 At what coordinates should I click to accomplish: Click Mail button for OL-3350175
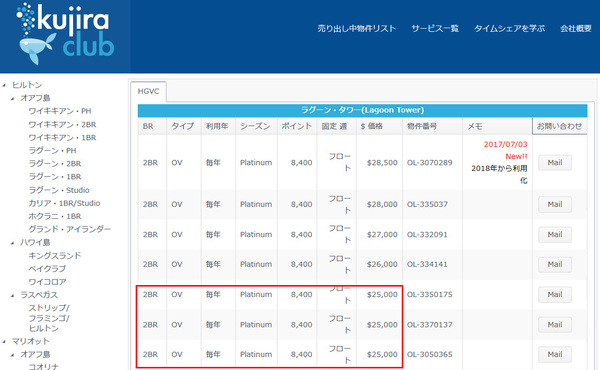[x=555, y=295]
